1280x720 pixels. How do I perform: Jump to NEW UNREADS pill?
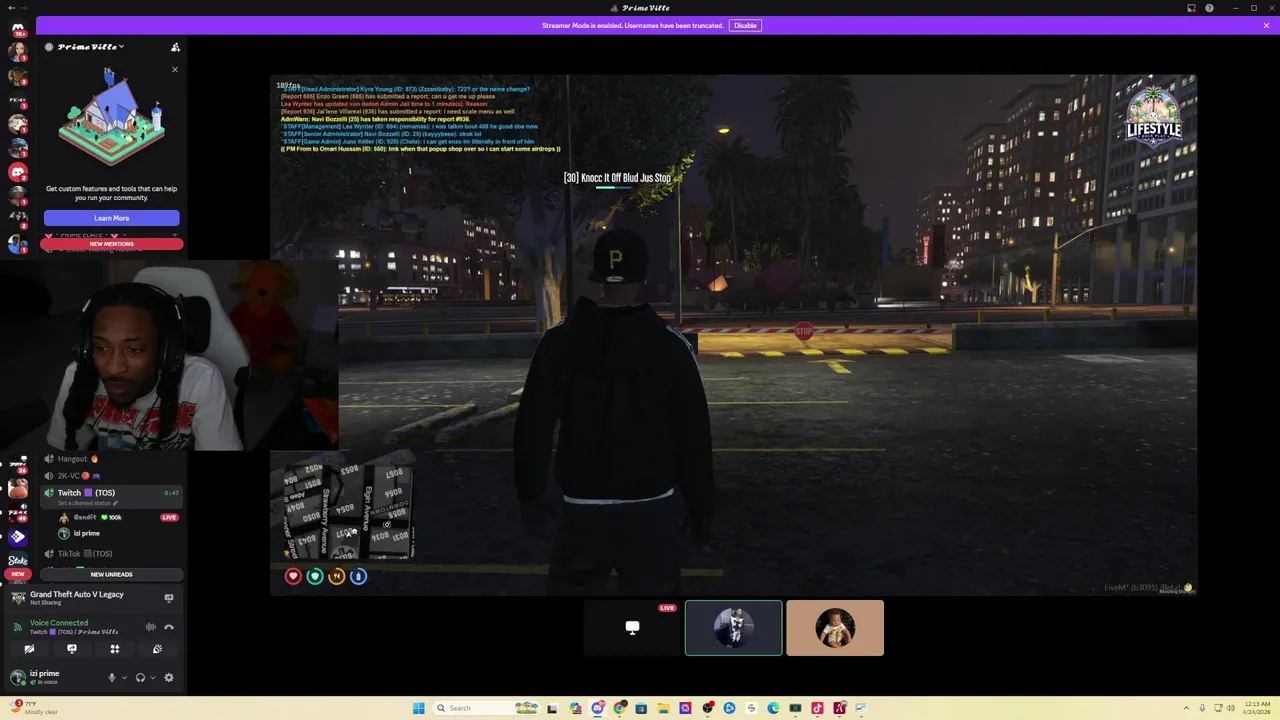click(x=111, y=574)
